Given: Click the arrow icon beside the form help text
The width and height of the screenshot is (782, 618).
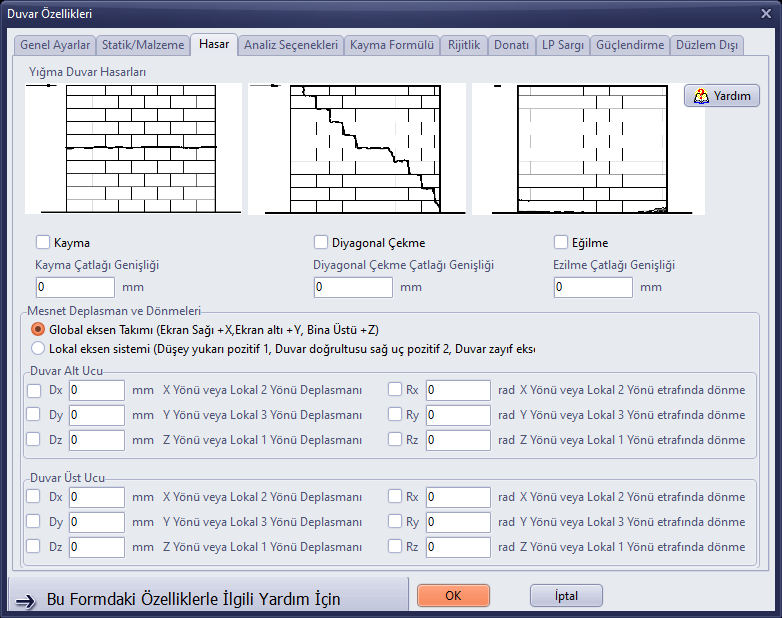Looking at the screenshot, I should point(25,602).
